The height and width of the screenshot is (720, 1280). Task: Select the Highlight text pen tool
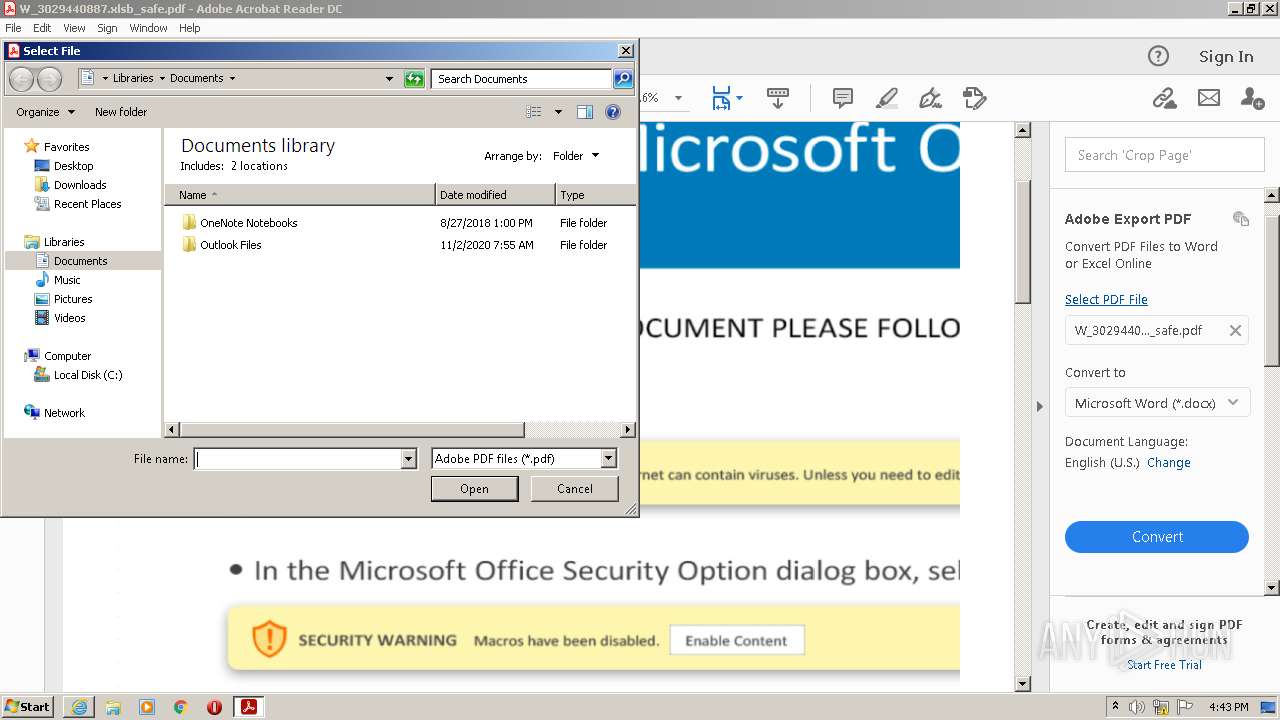[x=886, y=98]
